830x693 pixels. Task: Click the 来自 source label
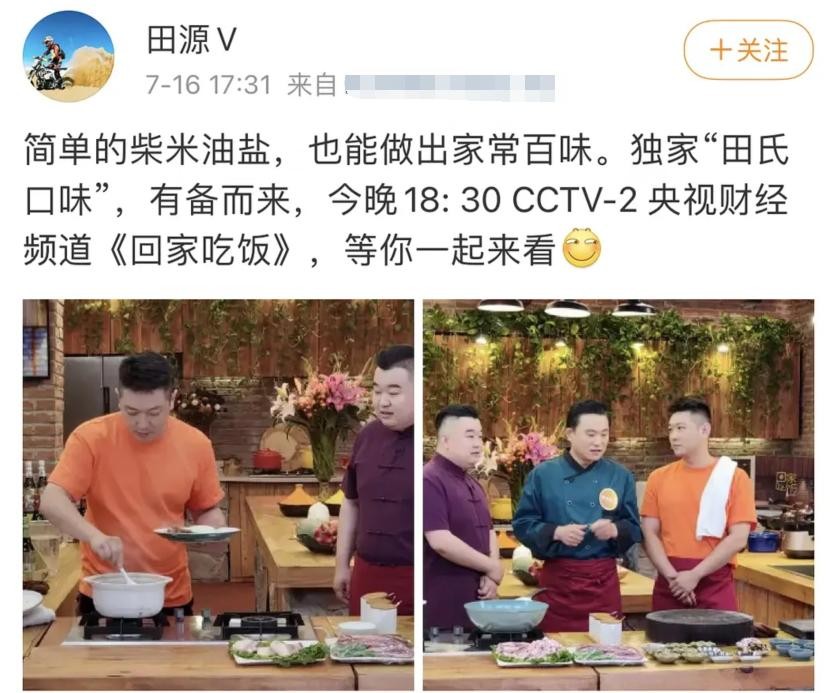pos(312,85)
